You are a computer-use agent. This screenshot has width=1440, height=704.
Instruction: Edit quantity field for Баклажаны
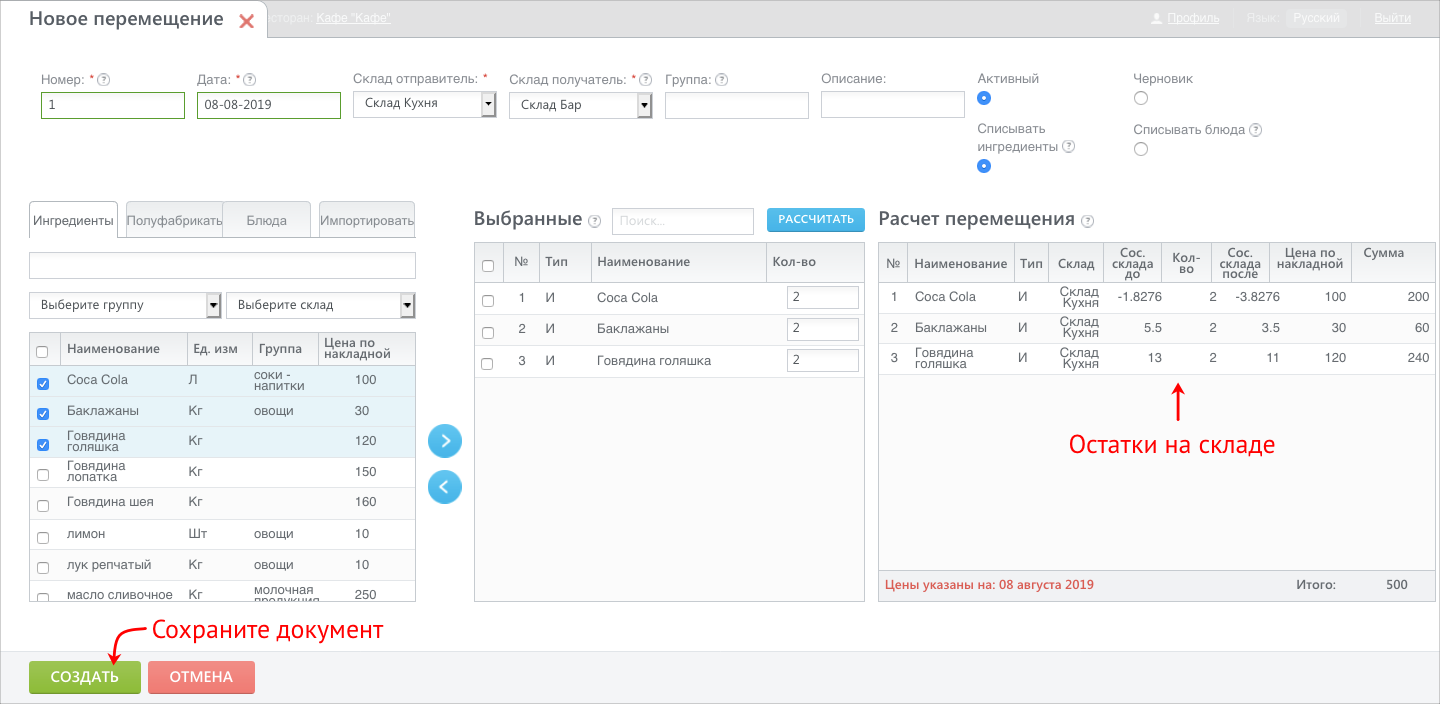click(823, 328)
